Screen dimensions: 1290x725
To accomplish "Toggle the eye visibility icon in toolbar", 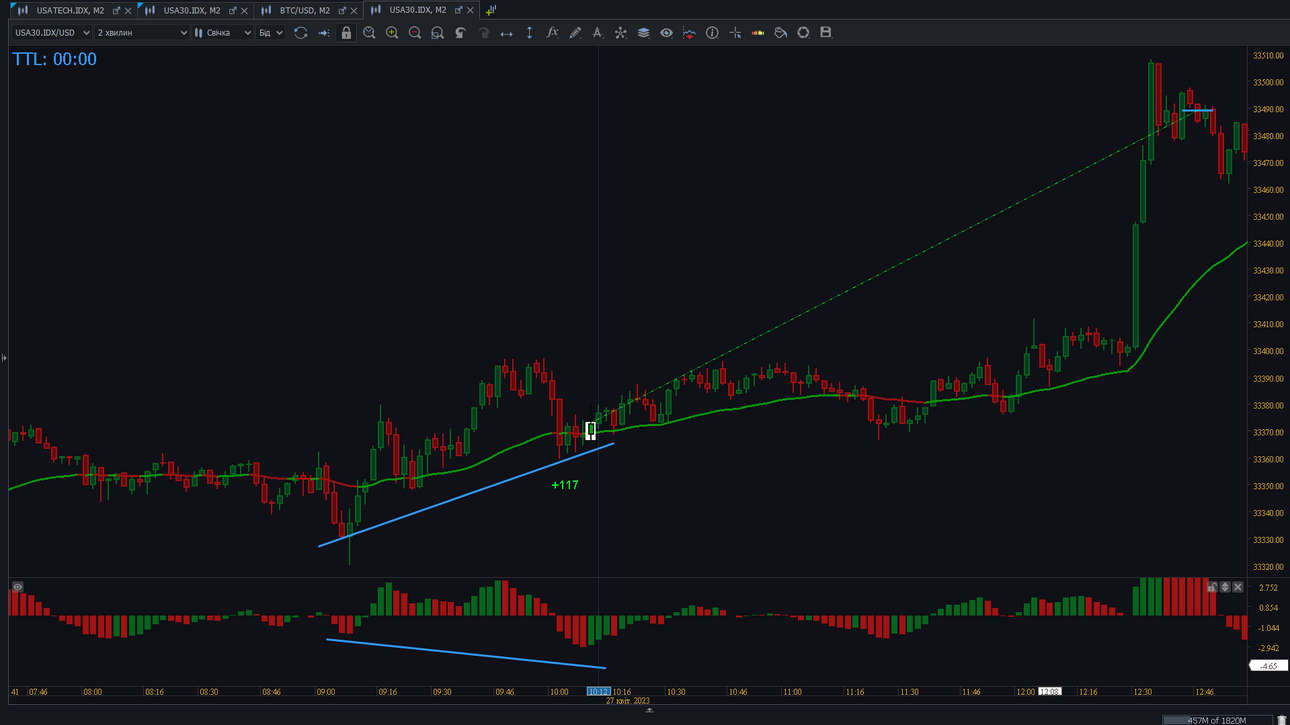I will tap(666, 33).
